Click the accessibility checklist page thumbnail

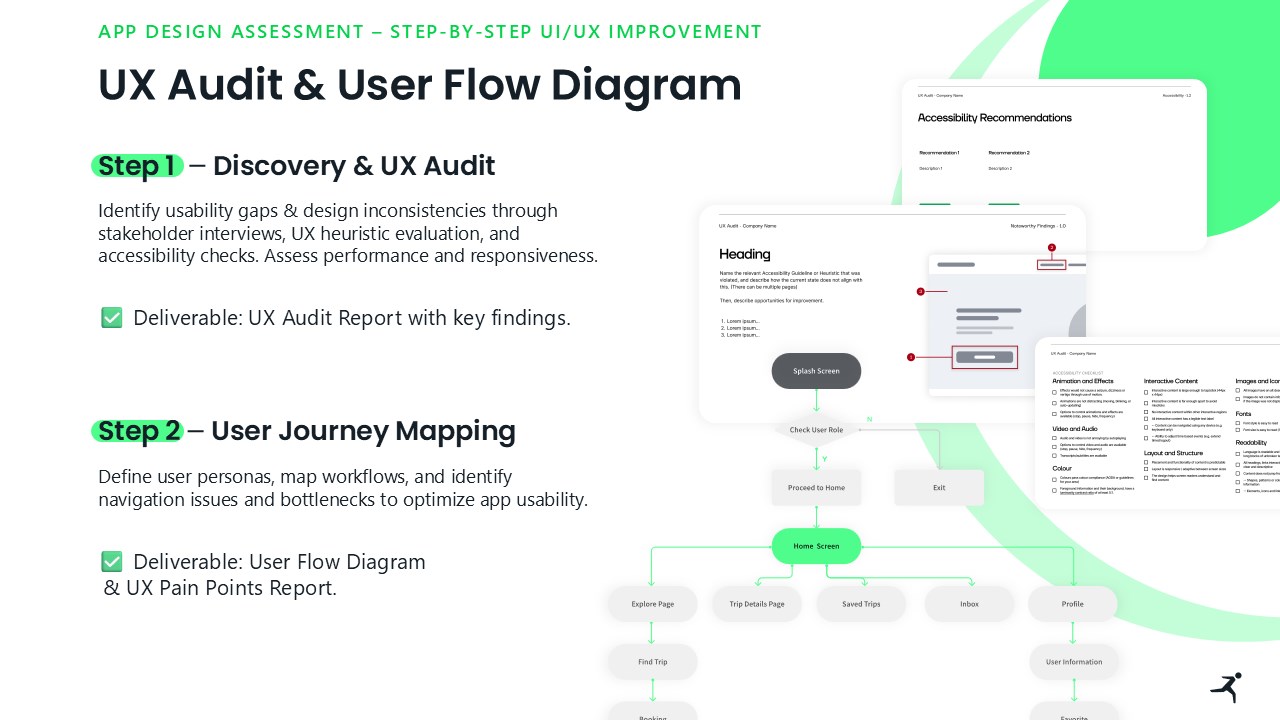click(1158, 423)
